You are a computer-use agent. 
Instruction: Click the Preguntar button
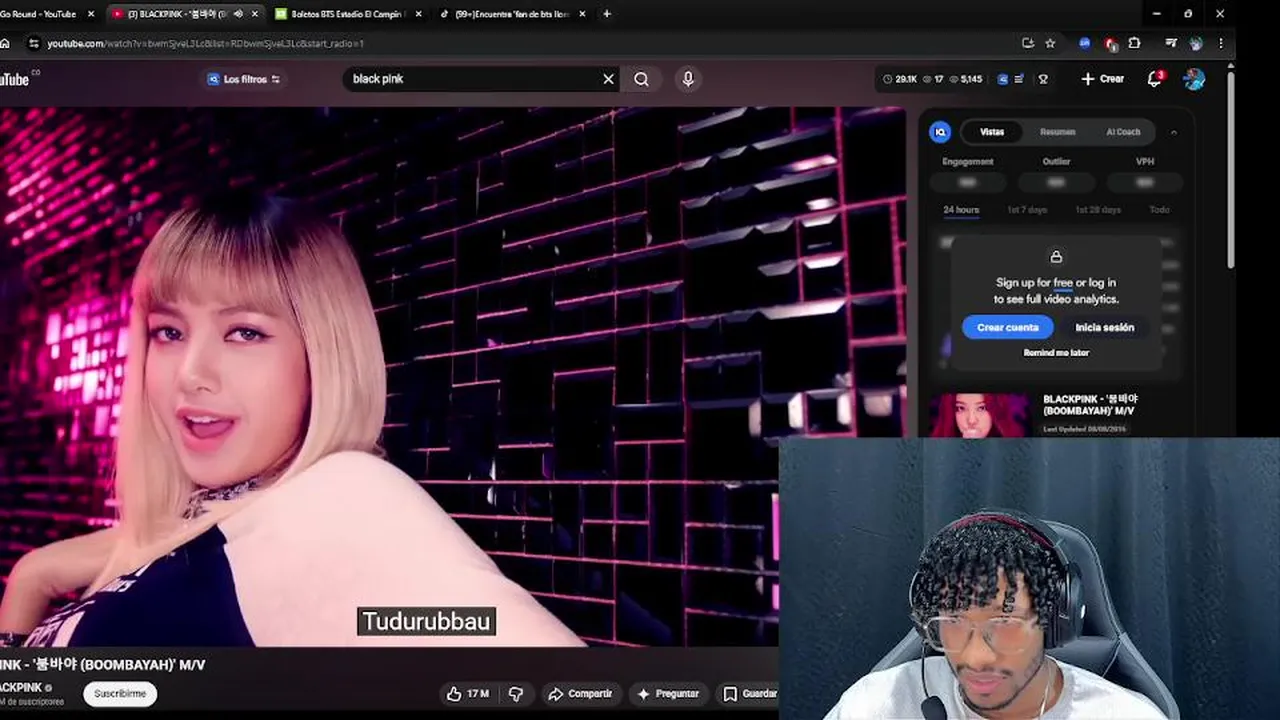tap(668, 693)
